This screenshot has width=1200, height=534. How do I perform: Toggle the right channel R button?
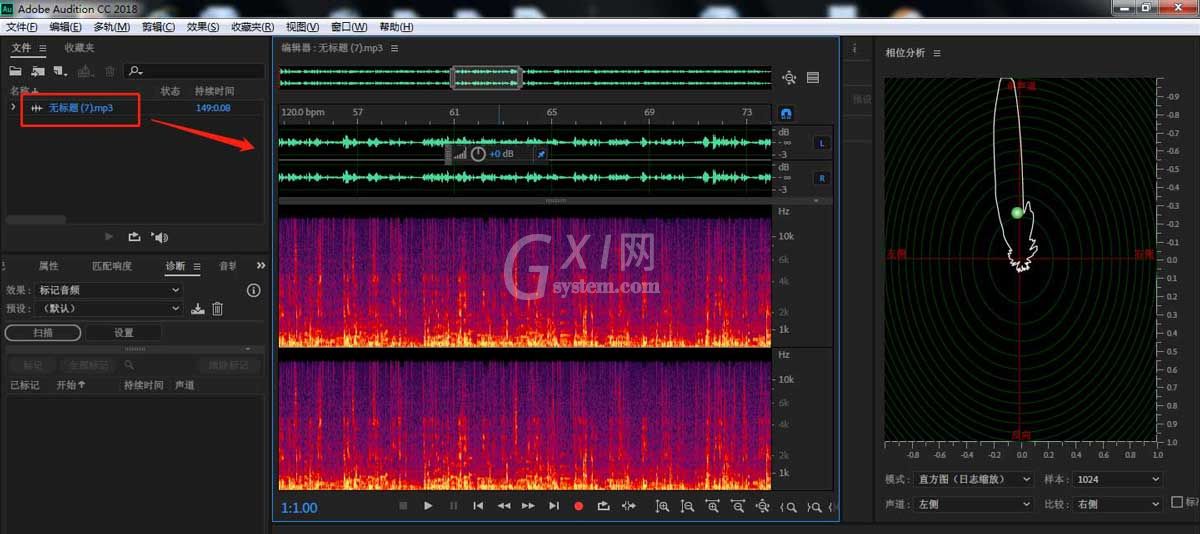(822, 178)
